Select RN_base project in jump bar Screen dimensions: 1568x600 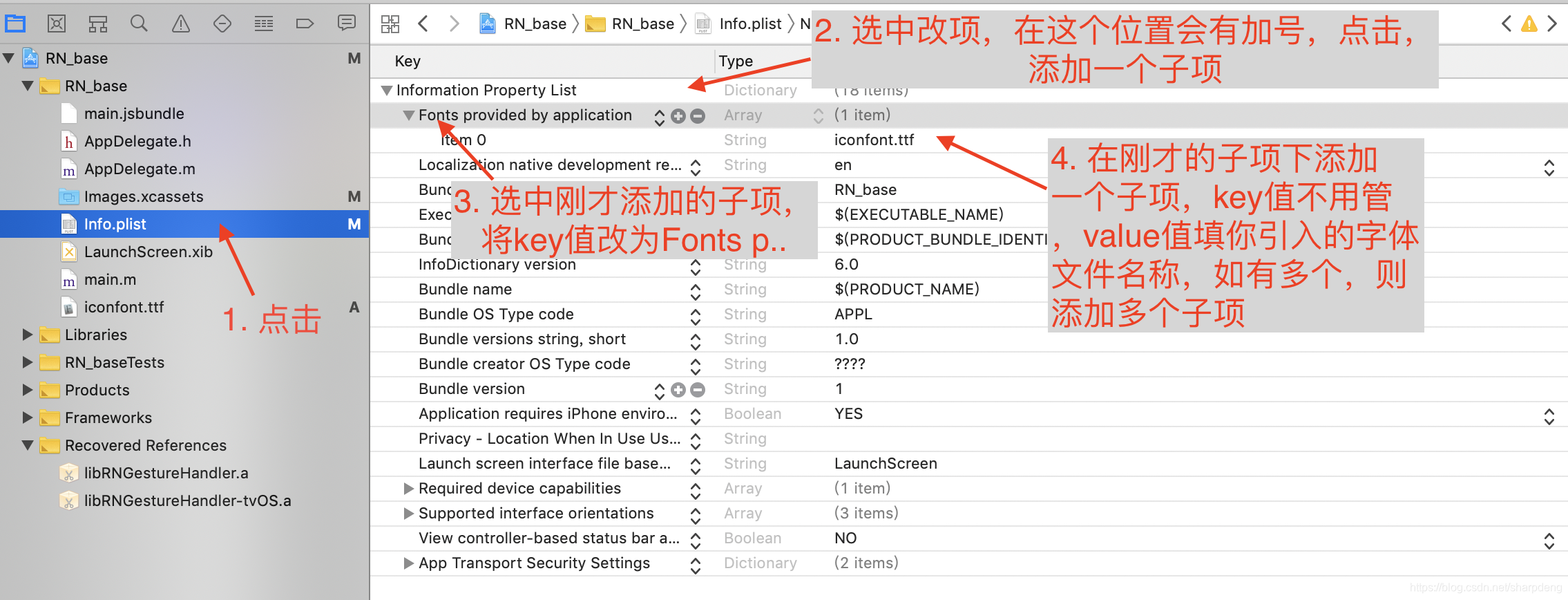[524, 24]
